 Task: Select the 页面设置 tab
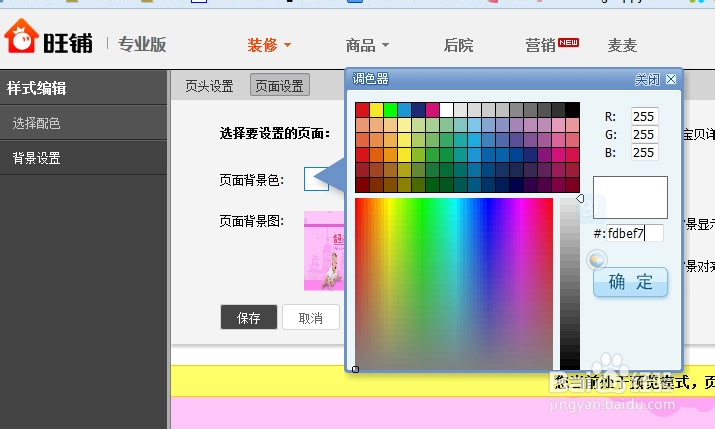click(x=280, y=85)
